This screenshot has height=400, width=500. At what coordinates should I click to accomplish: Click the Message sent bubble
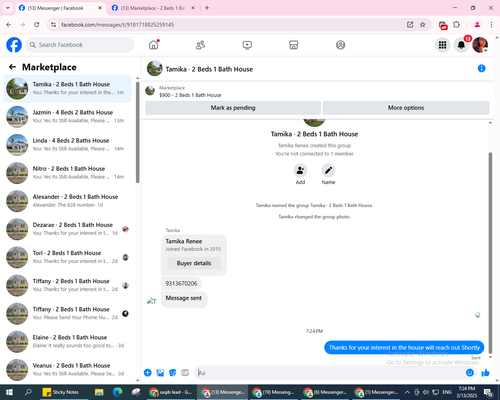184,298
